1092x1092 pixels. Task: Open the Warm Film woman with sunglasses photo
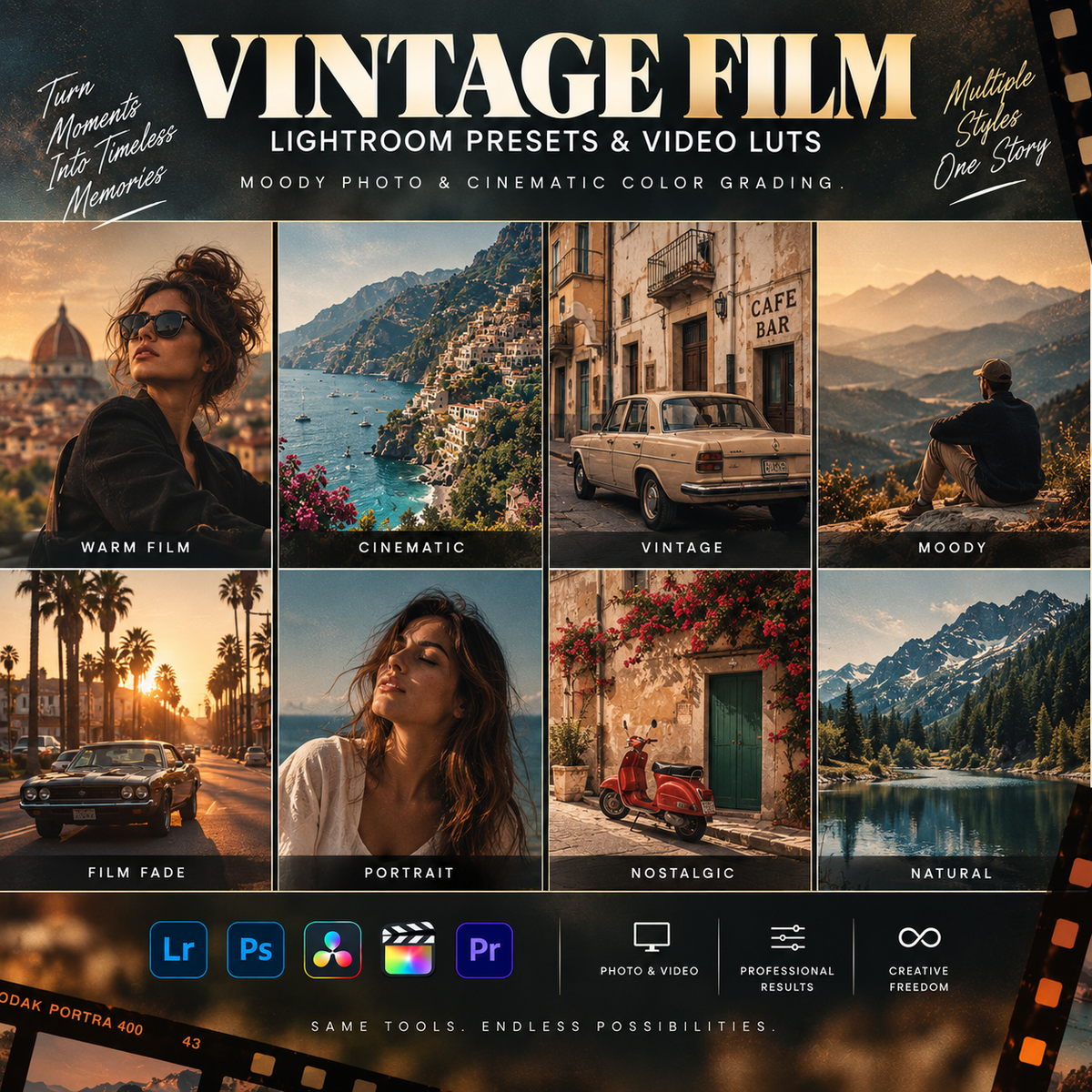(x=136, y=394)
